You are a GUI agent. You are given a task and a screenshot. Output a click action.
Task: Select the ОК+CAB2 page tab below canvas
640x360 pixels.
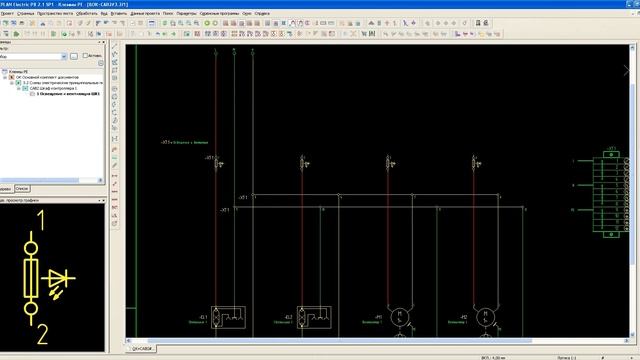pyautogui.click(x=142, y=349)
